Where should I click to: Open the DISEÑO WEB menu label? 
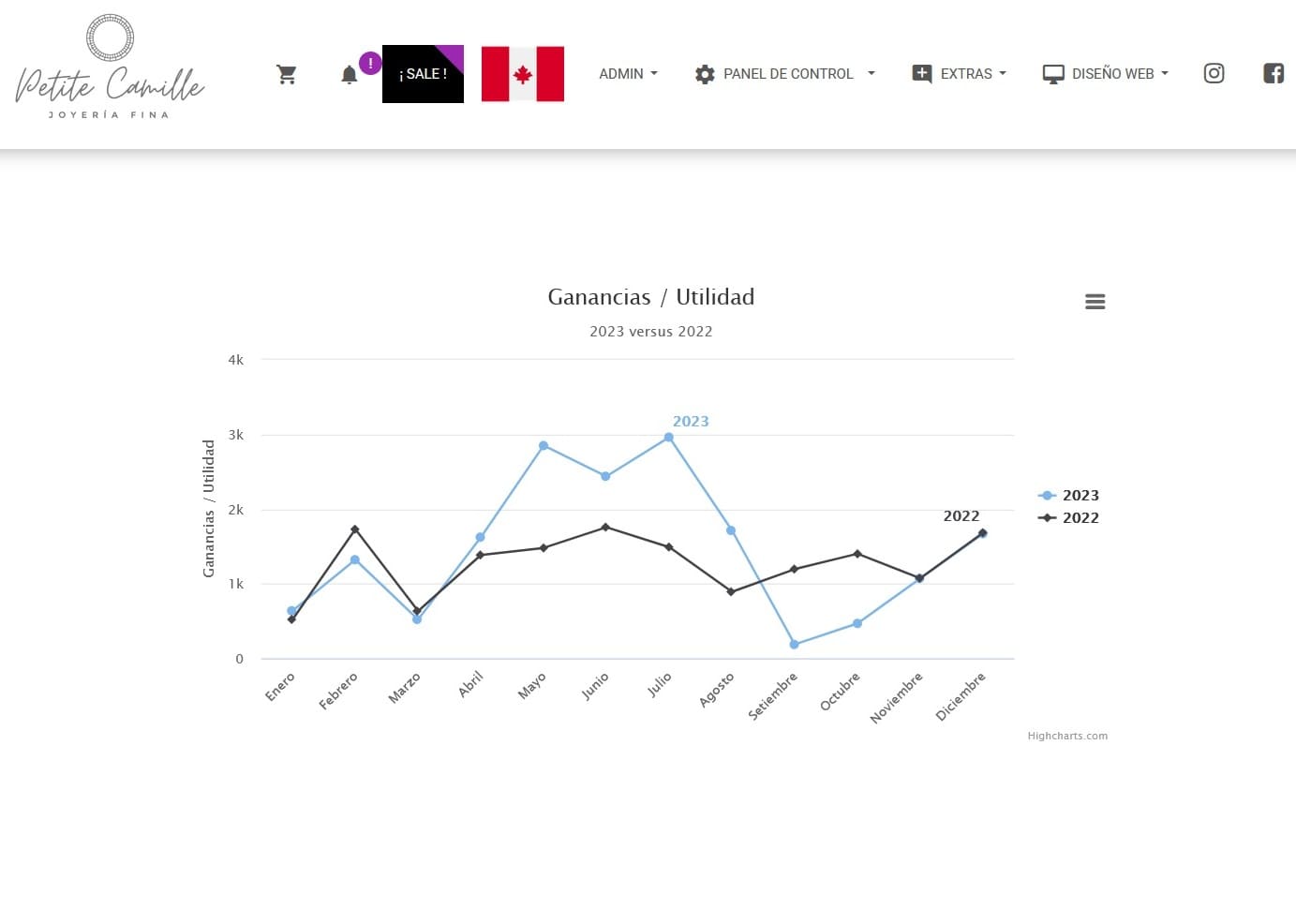tap(1113, 74)
